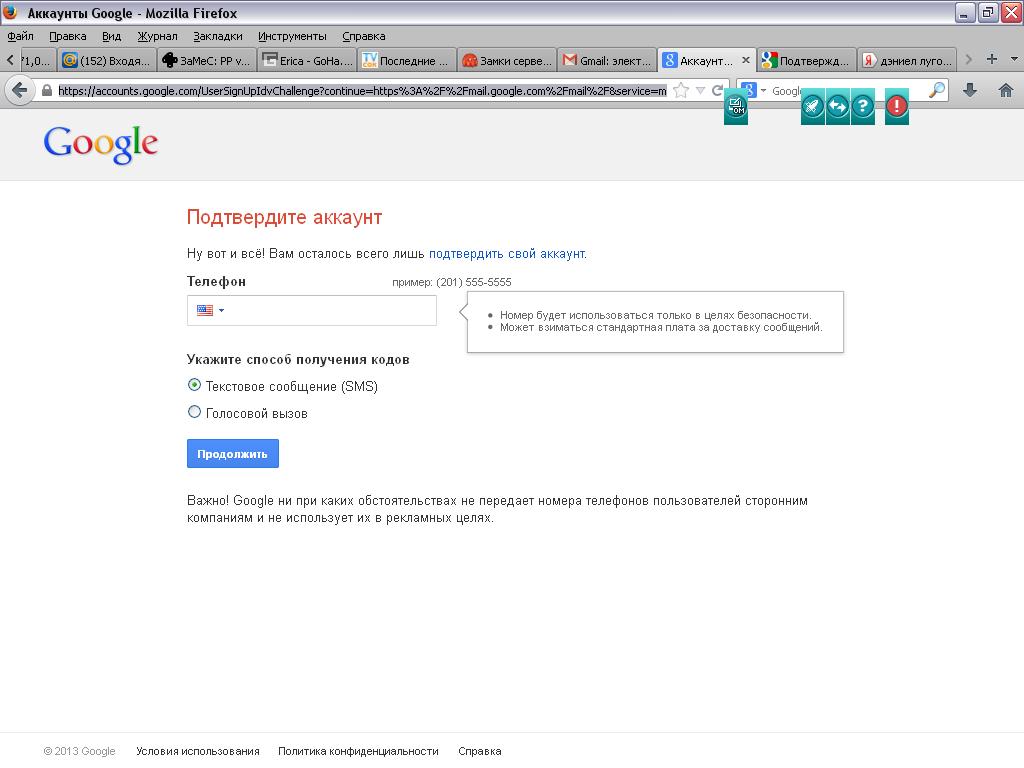1024x768 pixels.
Task: Open the search engine selector dropdown
Action: [x=763, y=91]
